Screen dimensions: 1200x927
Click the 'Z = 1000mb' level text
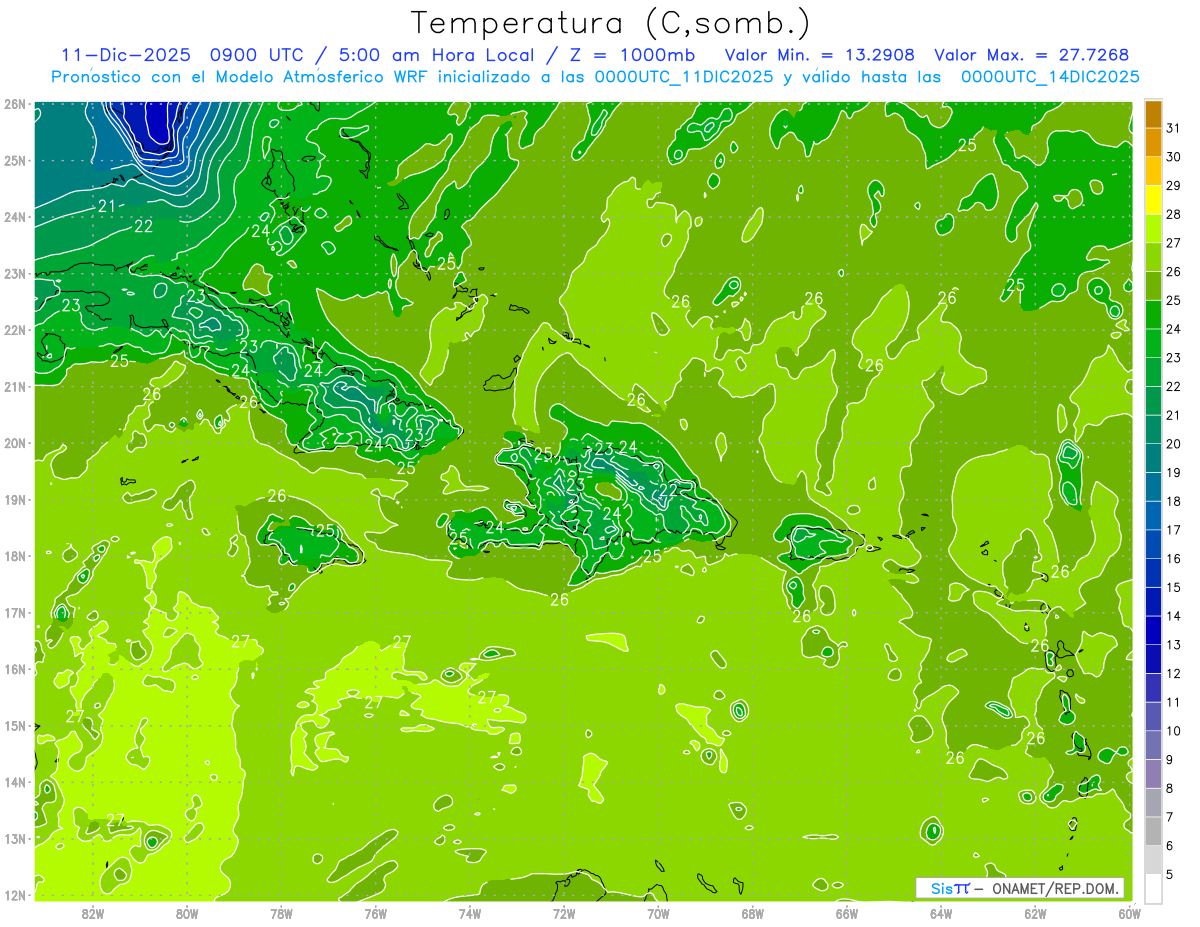click(631, 55)
